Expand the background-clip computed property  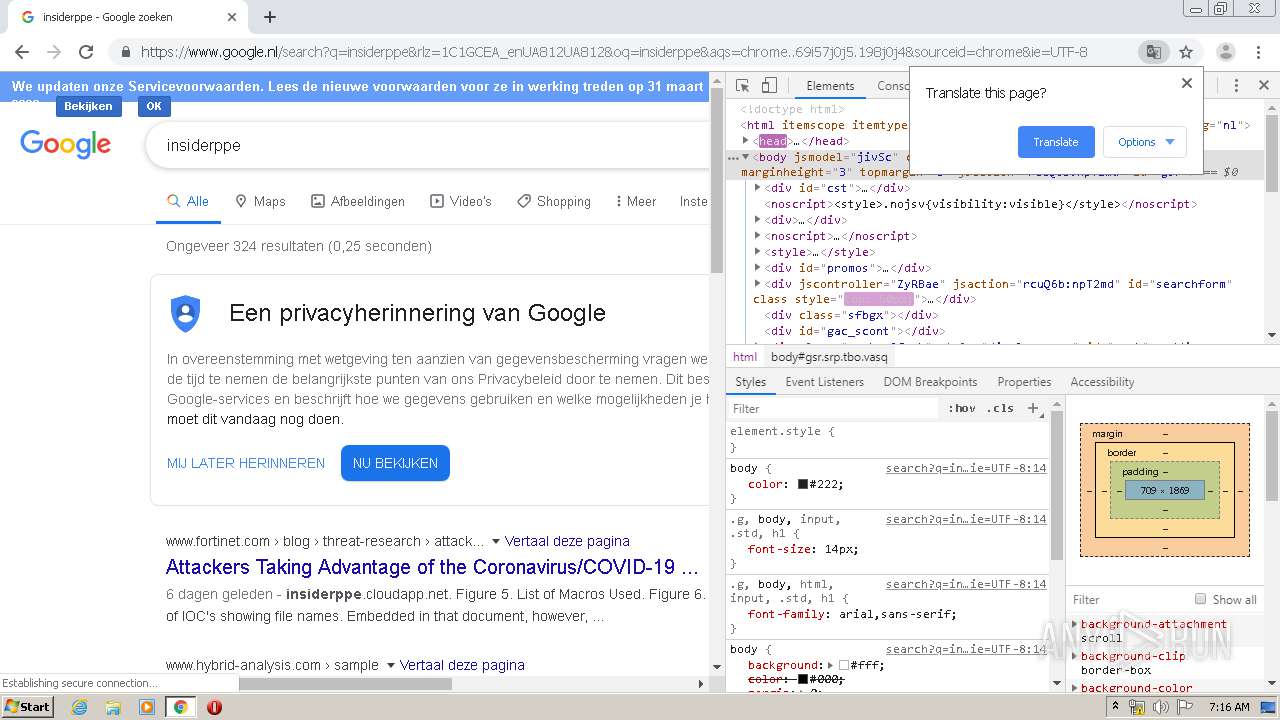tap(1076, 656)
